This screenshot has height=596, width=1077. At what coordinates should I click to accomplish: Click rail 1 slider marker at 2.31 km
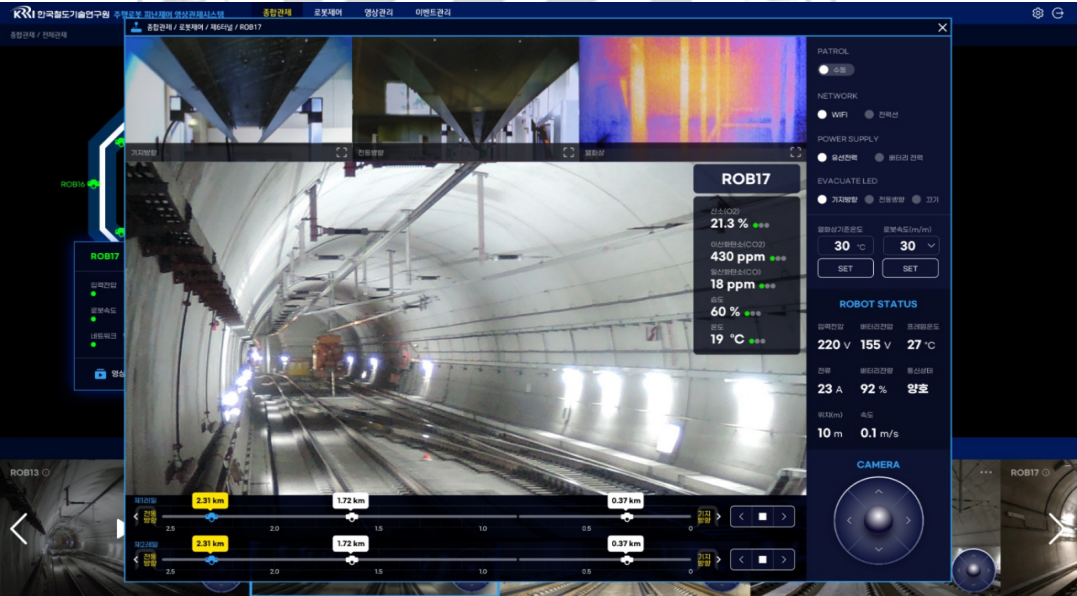point(212,517)
